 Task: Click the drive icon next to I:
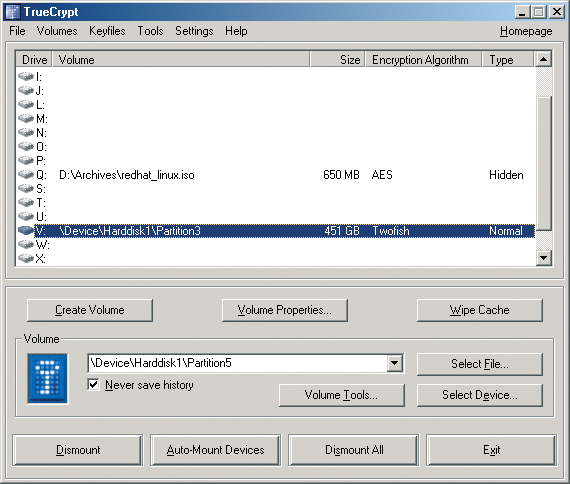coord(26,76)
